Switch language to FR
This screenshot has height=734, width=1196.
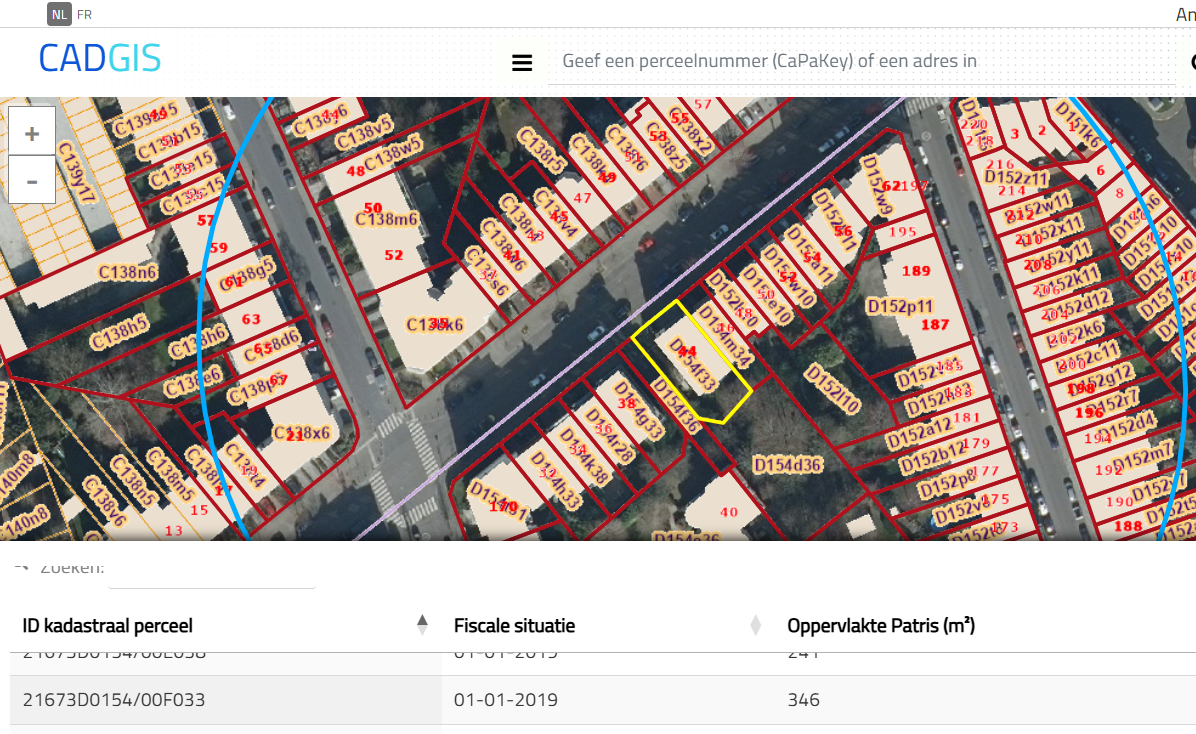point(85,14)
